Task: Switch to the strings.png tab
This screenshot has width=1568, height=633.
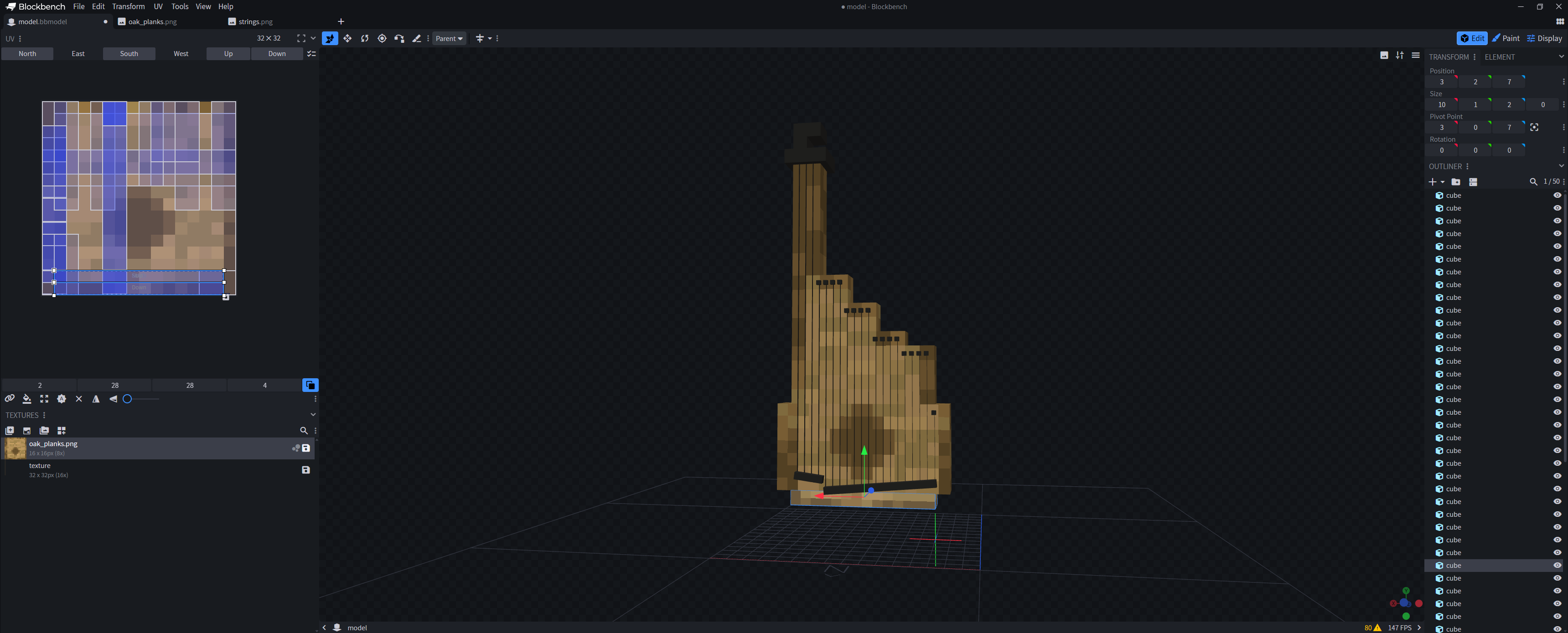Action: coord(255,21)
